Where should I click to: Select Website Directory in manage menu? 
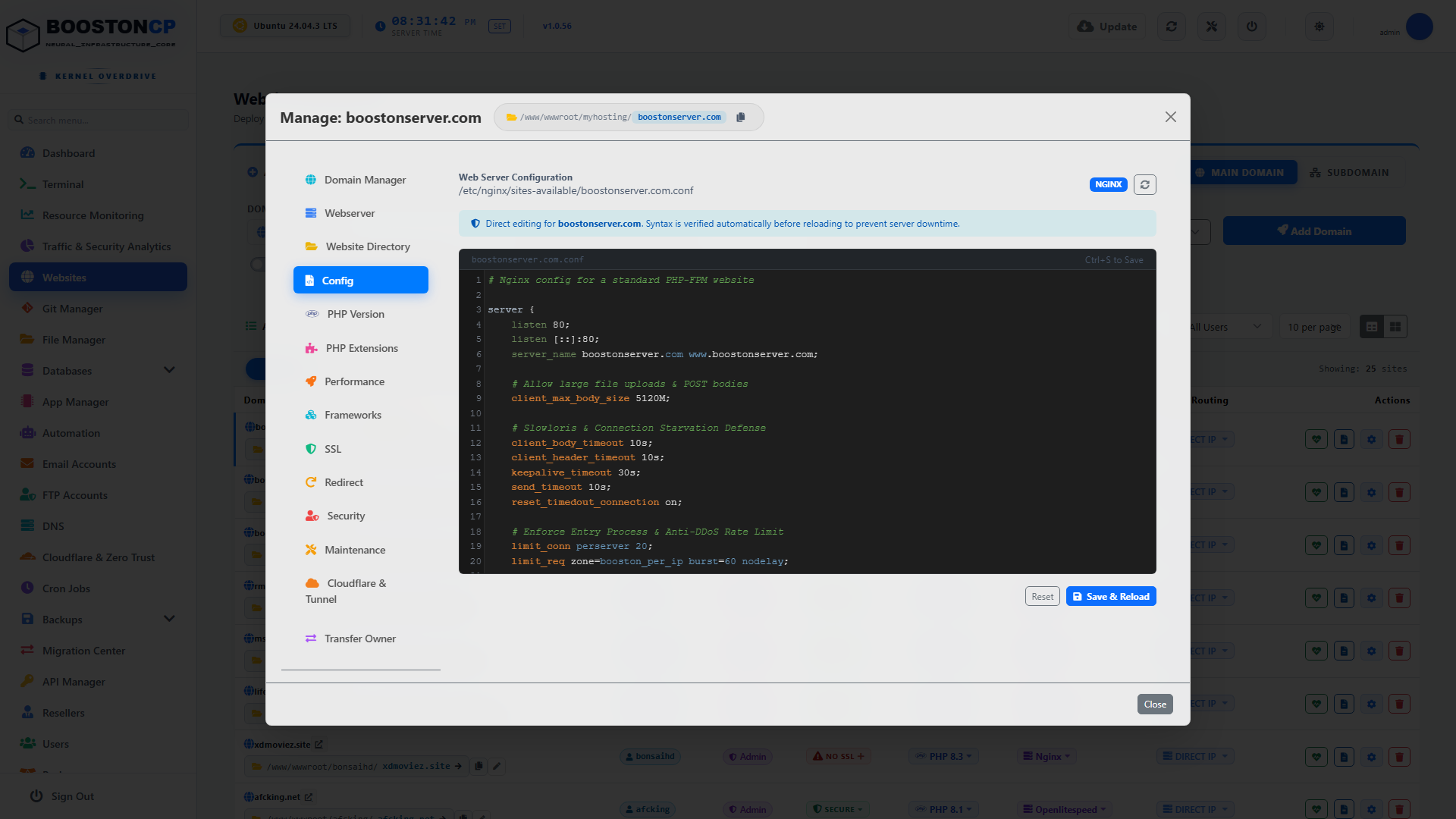(x=361, y=246)
